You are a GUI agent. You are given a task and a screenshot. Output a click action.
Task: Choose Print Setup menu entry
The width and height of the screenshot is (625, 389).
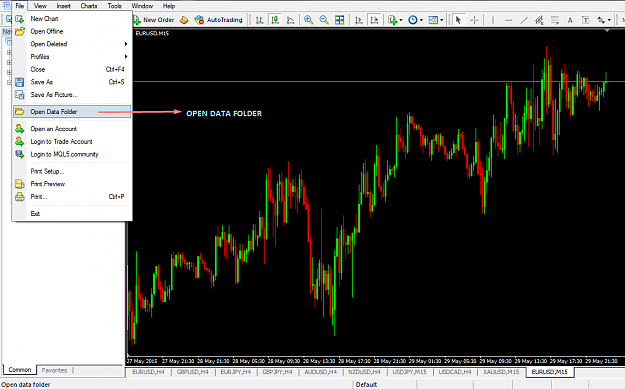coord(72,171)
